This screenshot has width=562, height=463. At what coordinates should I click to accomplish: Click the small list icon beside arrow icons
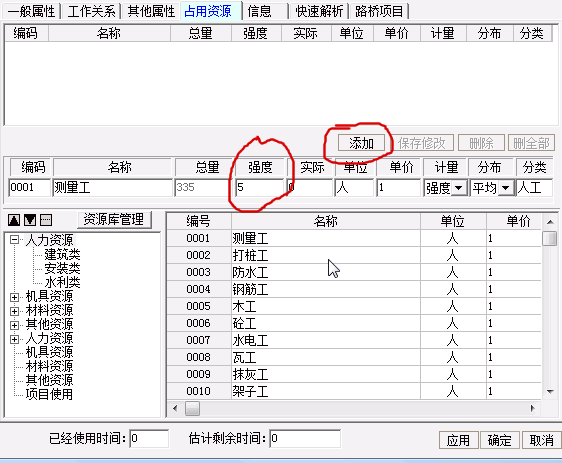click(46, 220)
